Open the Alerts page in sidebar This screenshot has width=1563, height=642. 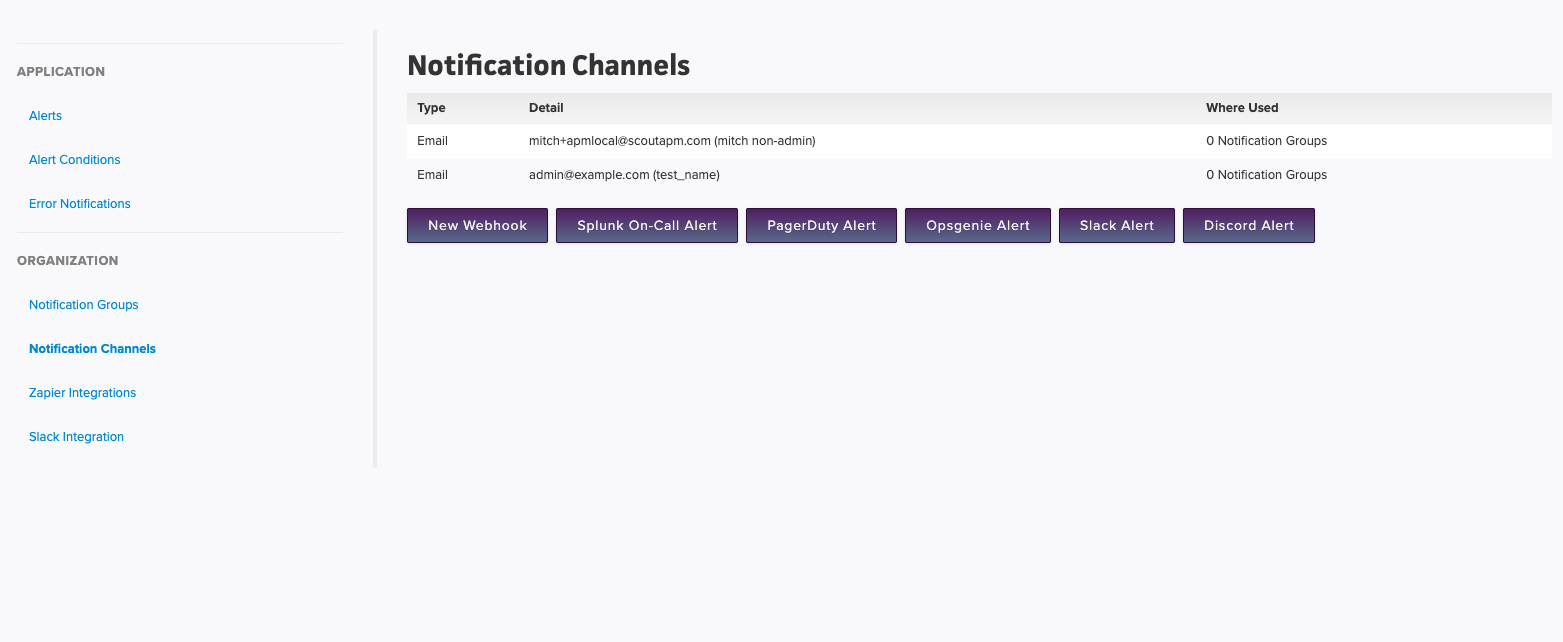[45, 116]
